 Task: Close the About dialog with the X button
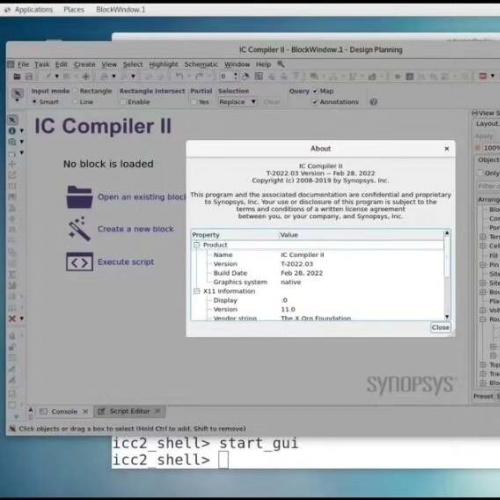447,149
